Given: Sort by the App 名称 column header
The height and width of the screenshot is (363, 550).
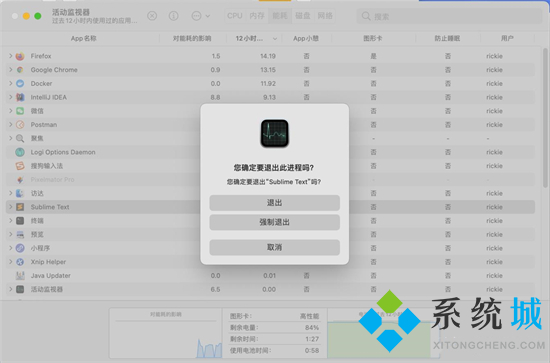Looking at the screenshot, I should pyautogui.click(x=83, y=38).
